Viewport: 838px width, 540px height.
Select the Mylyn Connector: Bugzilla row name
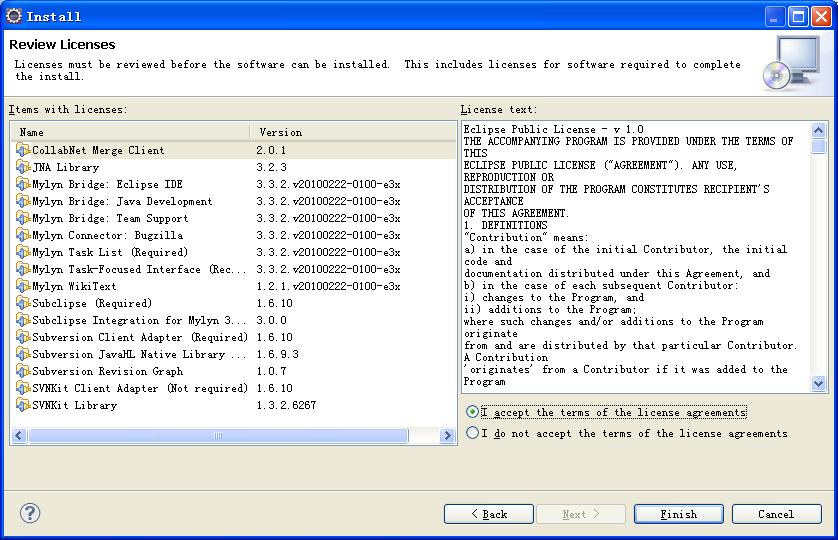point(107,235)
